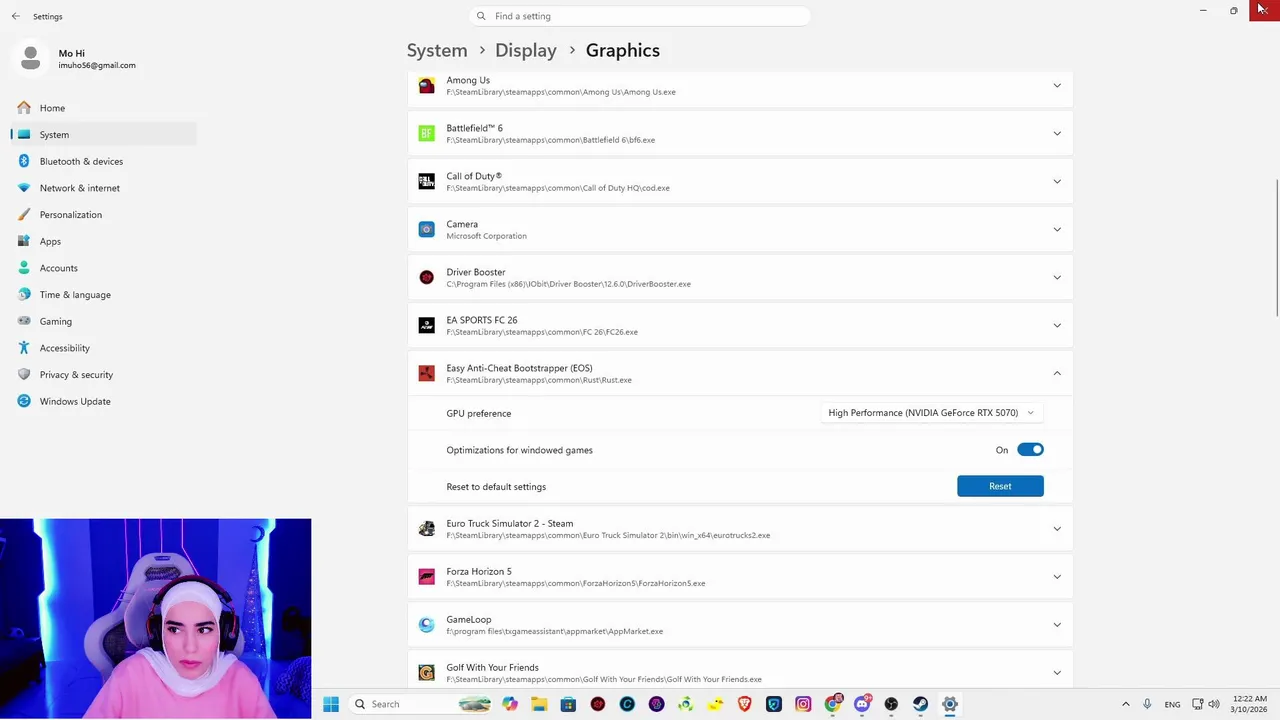The width and height of the screenshot is (1280, 720).
Task: Expand the Camera entry
Action: tap(1057, 230)
